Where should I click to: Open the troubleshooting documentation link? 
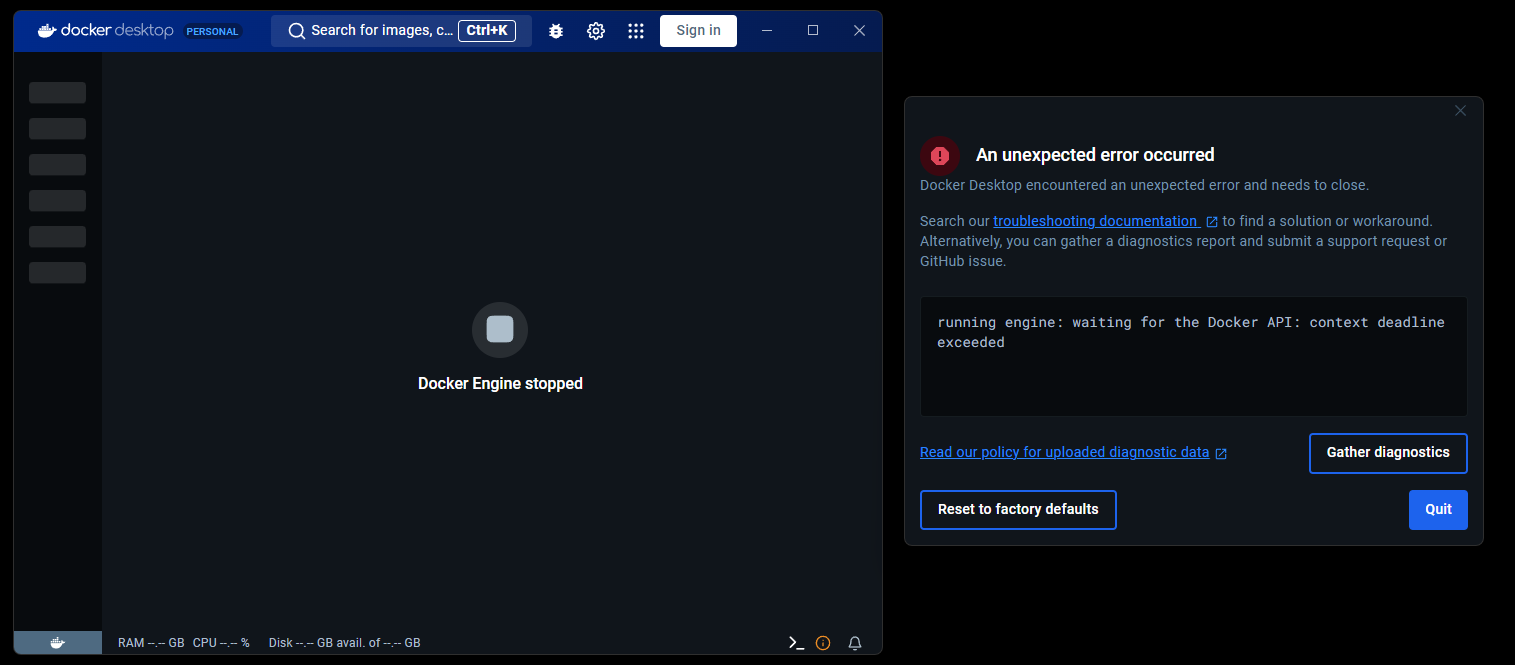1095,221
